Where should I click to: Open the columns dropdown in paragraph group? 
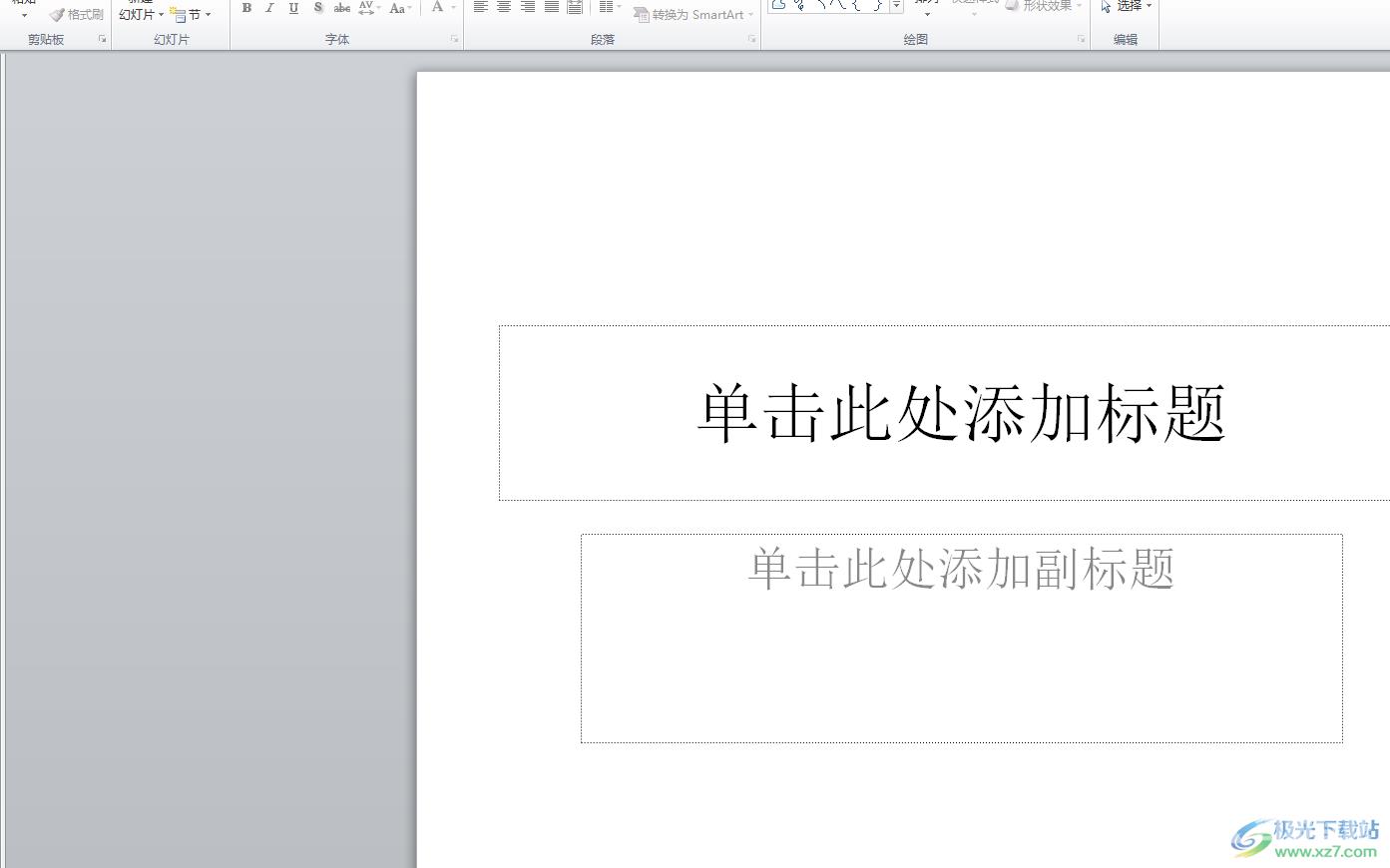pos(610,7)
